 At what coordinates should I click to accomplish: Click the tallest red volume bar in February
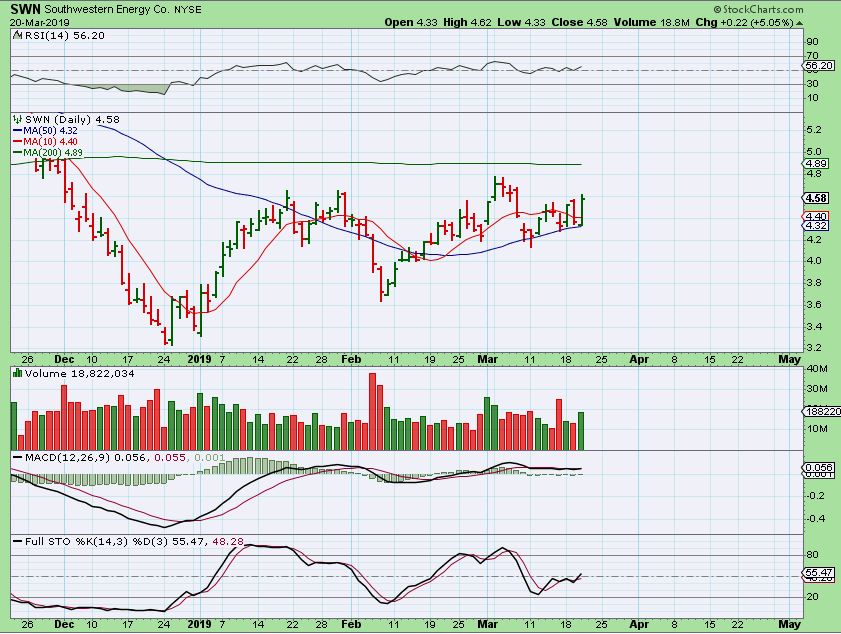(x=373, y=411)
